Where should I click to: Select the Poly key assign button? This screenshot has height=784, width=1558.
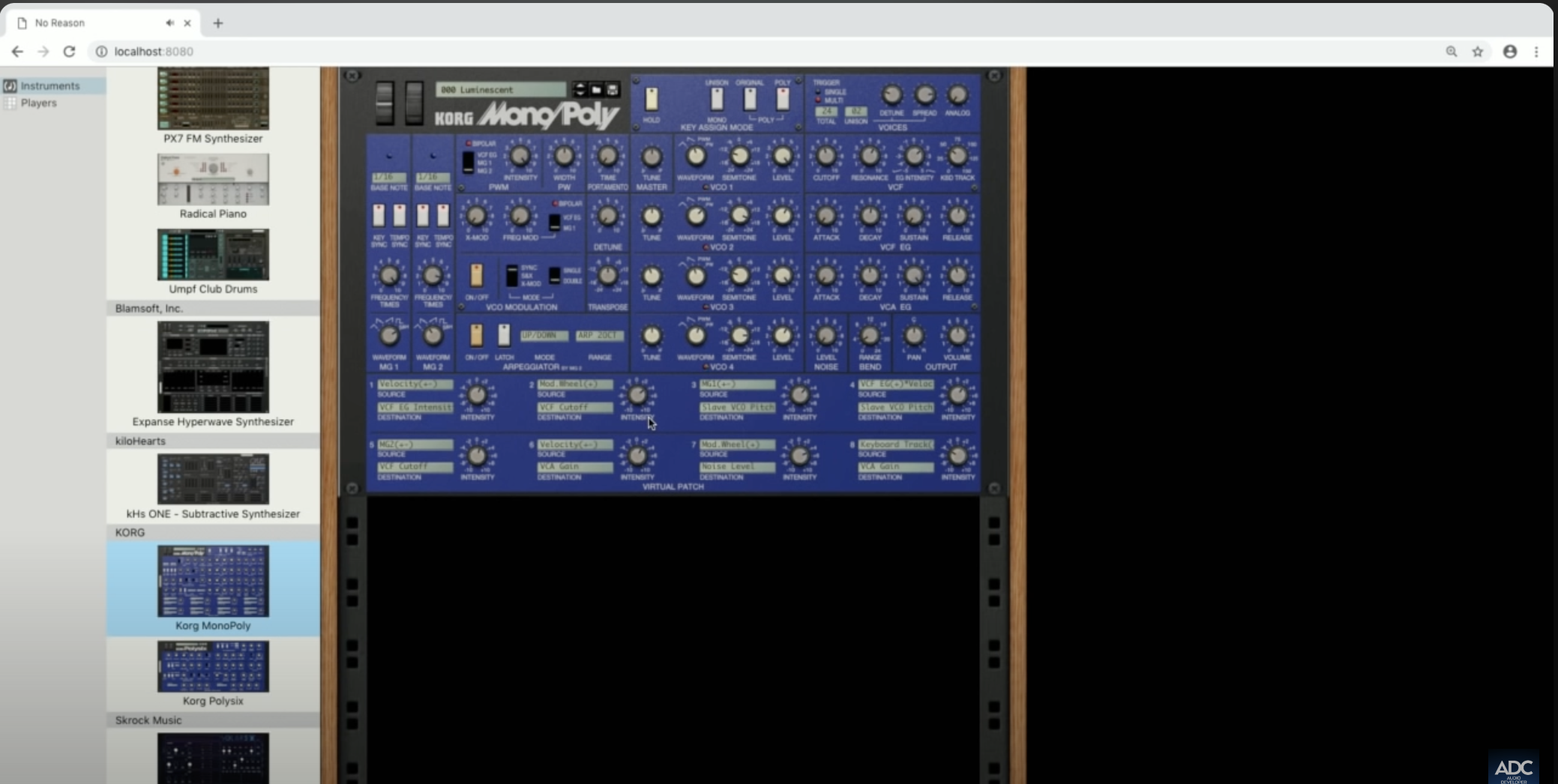coord(783,99)
